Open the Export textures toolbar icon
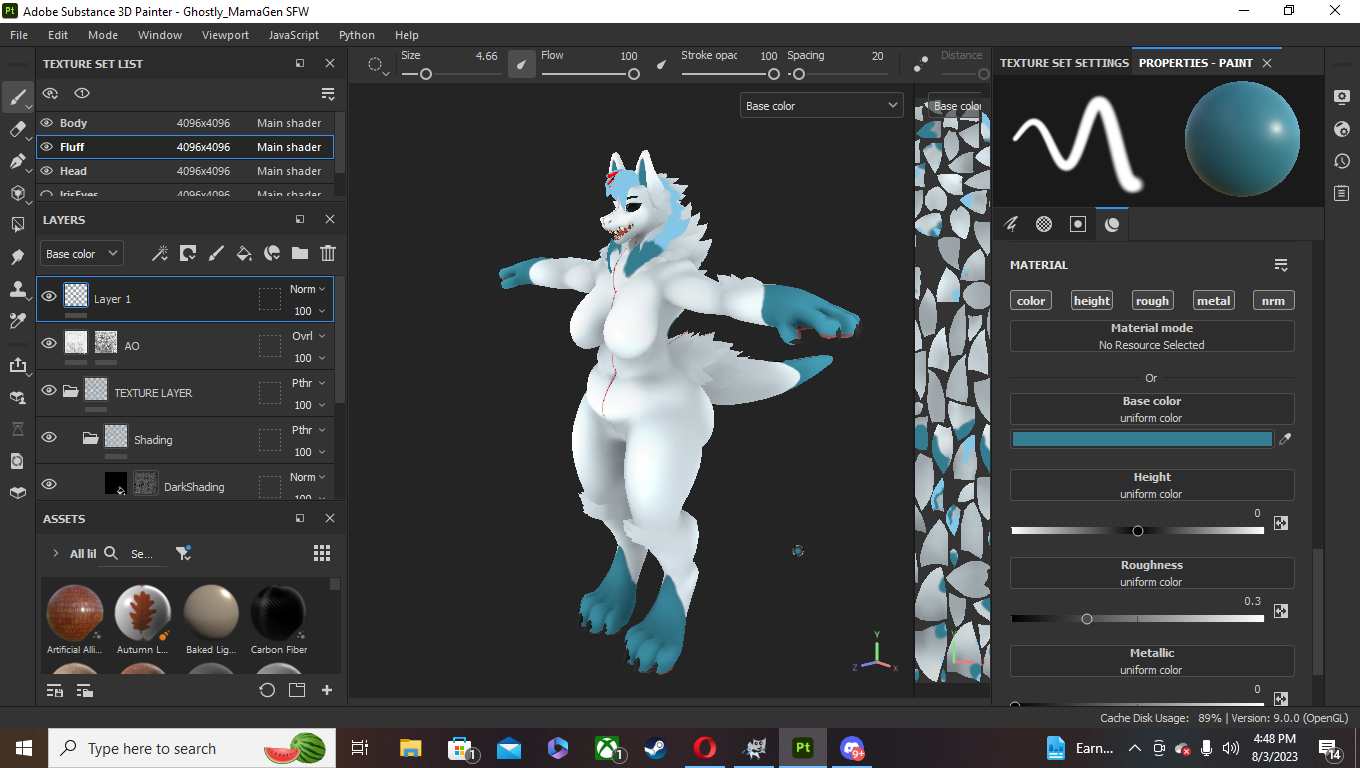This screenshot has width=1360, height=768. (17, 365)
